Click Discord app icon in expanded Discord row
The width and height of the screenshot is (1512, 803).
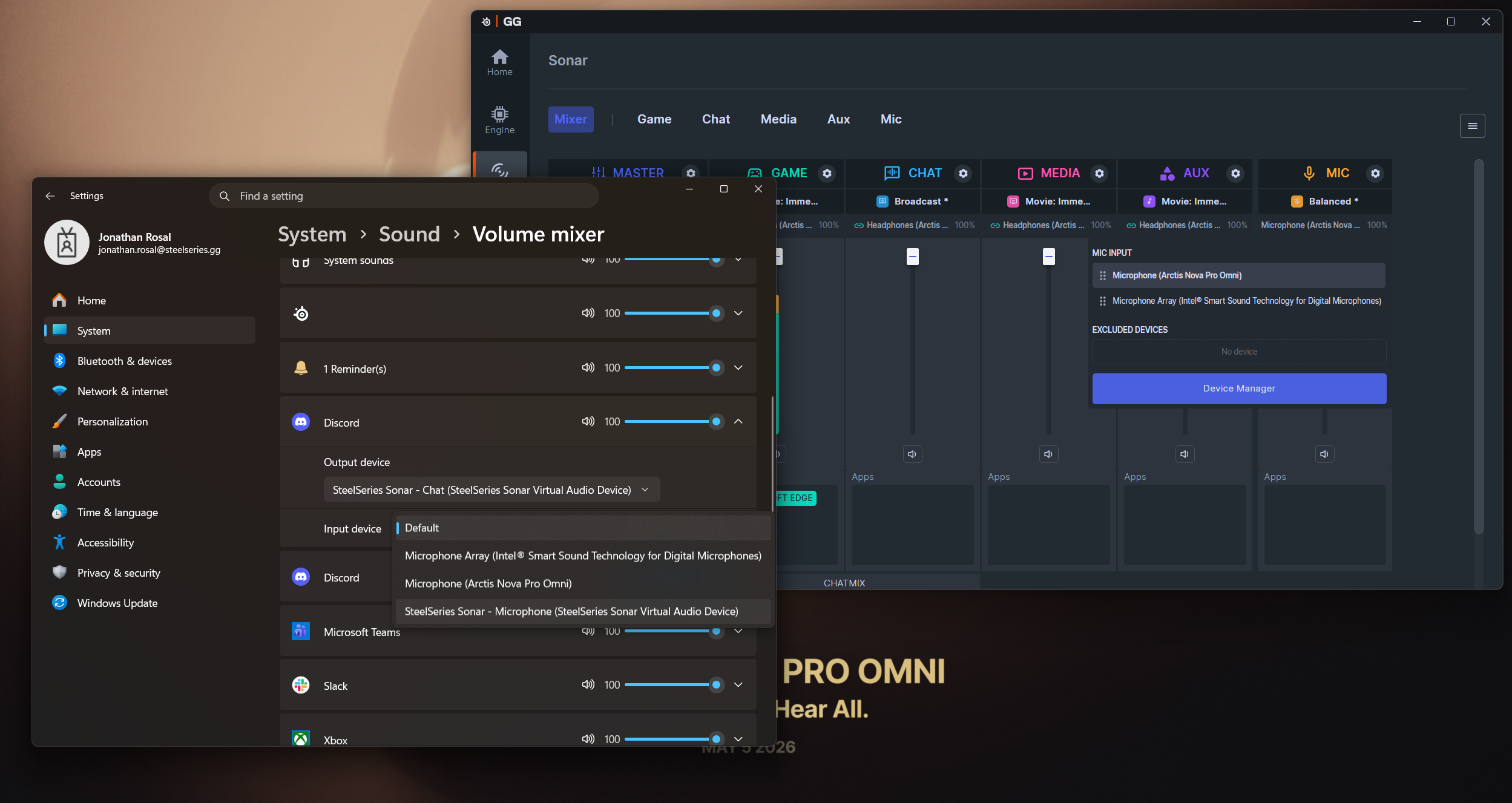coord(301,422)
